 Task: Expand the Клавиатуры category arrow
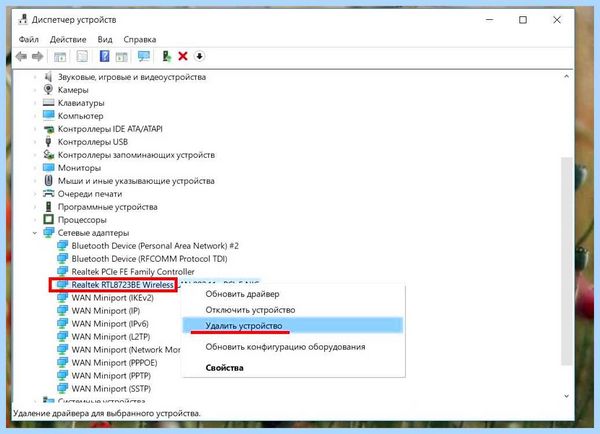[35, 103]
